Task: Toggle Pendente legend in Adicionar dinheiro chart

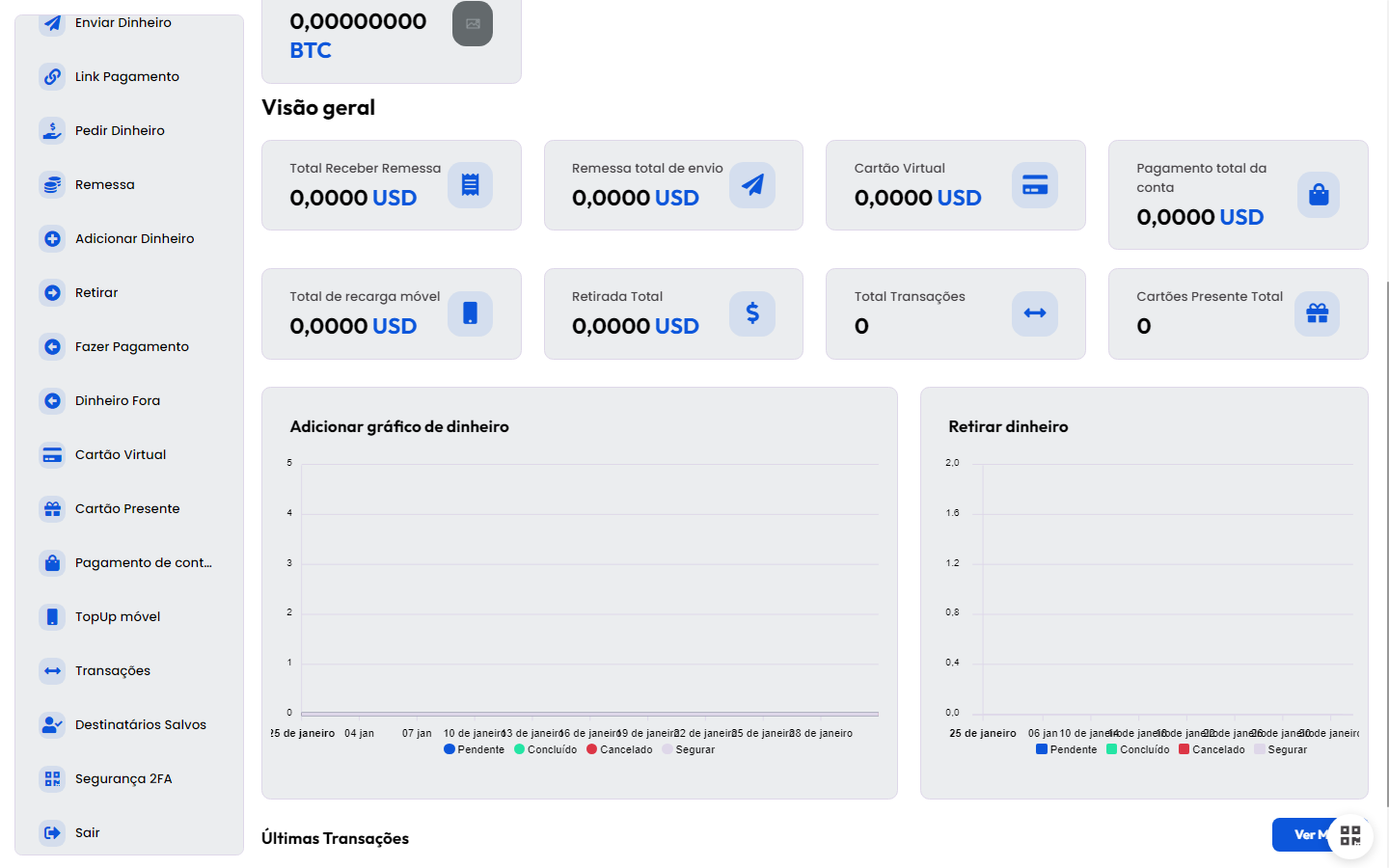Action: tap(474, 749)
